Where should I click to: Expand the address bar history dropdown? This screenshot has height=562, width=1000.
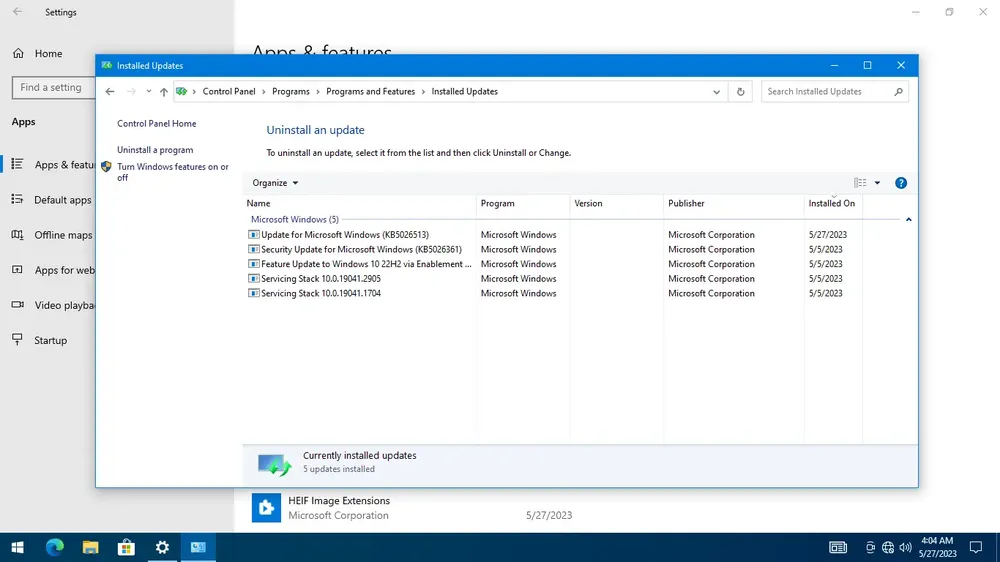[x=716, y=91]
